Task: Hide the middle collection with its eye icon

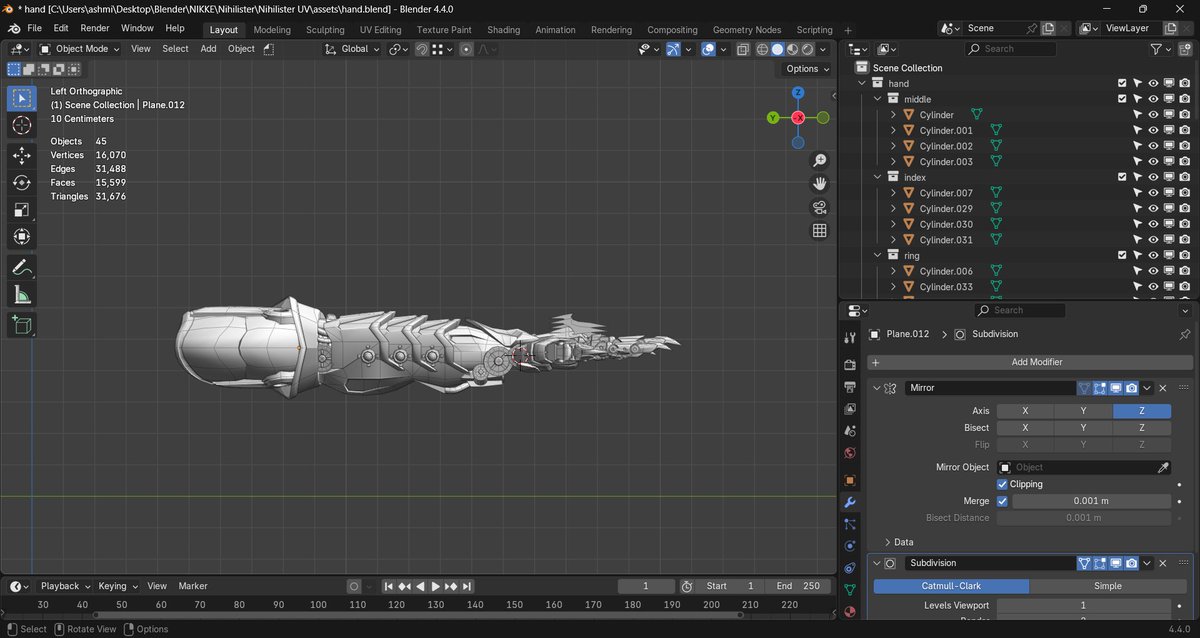Action: point(1153,99)
